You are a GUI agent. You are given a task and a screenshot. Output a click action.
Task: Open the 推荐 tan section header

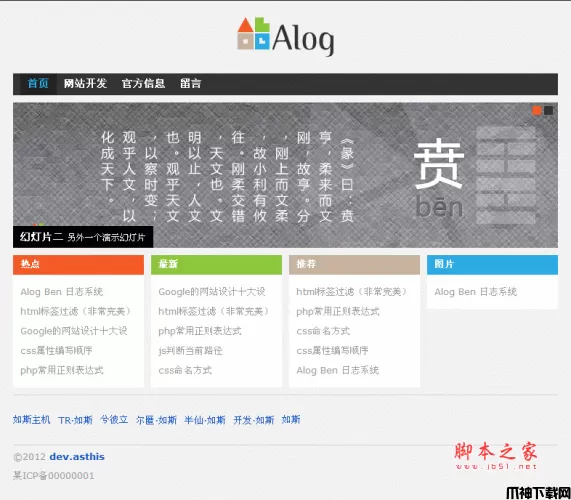(354, 264)
